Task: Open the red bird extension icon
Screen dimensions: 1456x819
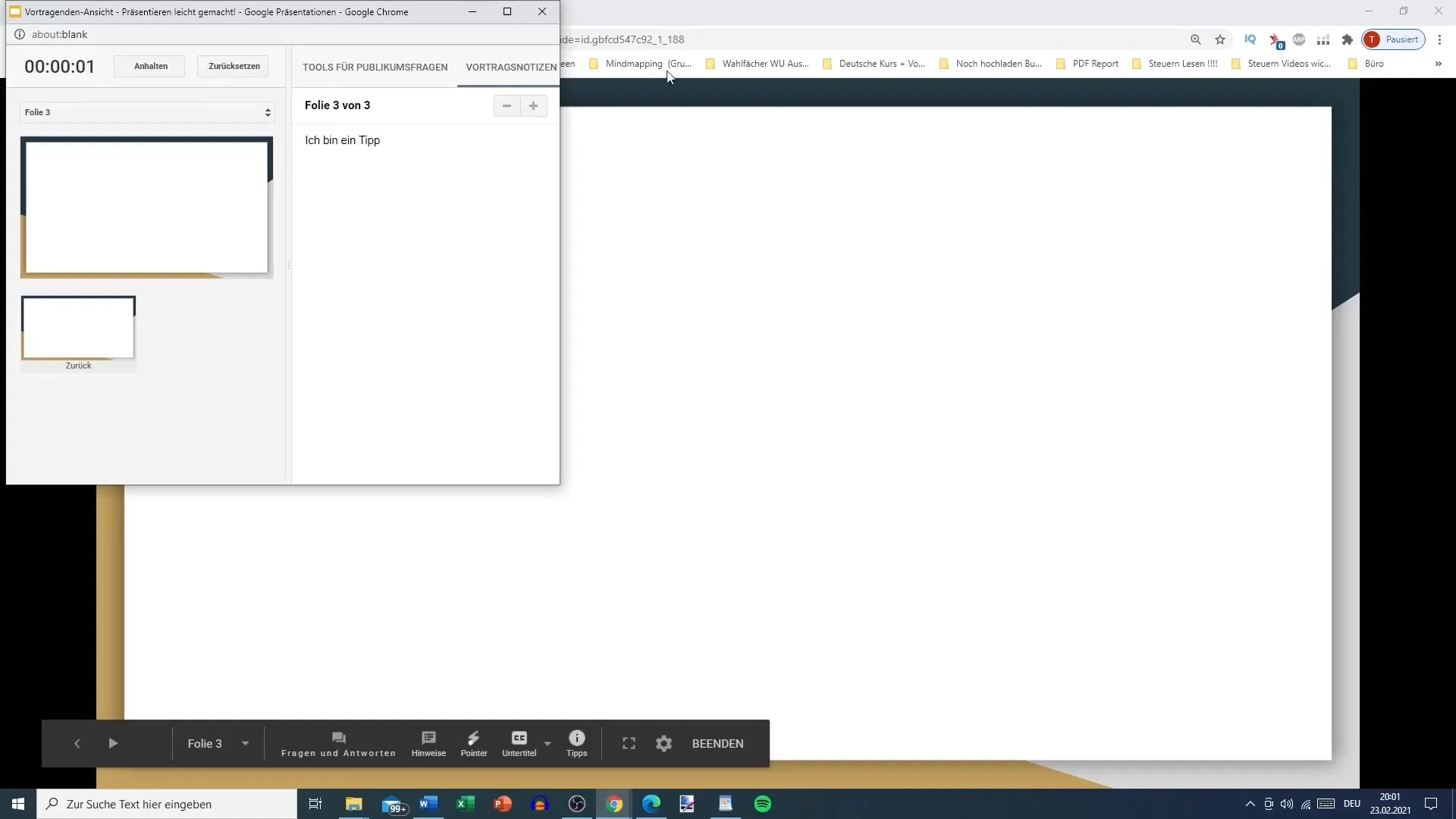Action: (1275, 39)
